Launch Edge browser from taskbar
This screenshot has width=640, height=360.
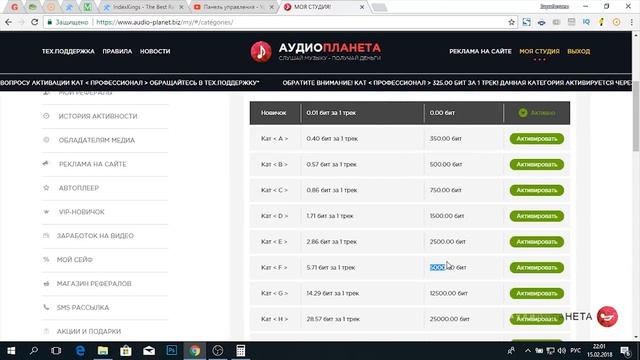pyautogui.click(x=80, y=351)
